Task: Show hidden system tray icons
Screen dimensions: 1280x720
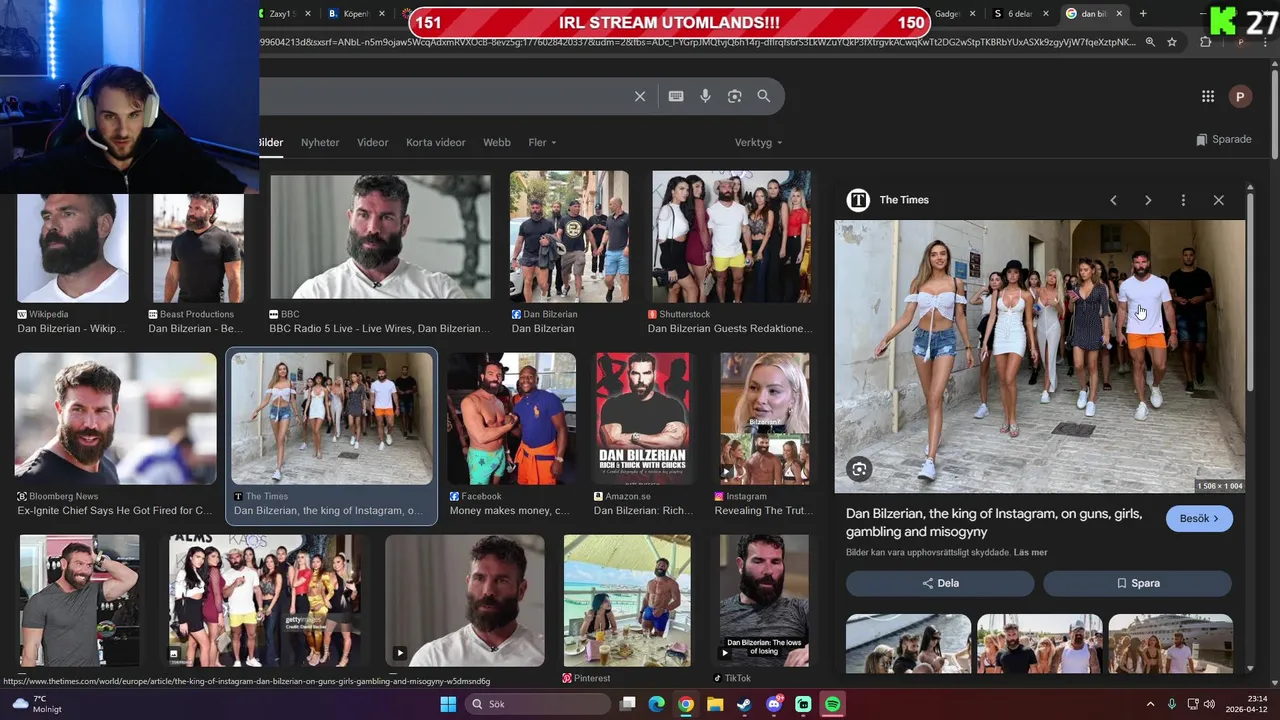Action: [x=1150, y=704]
